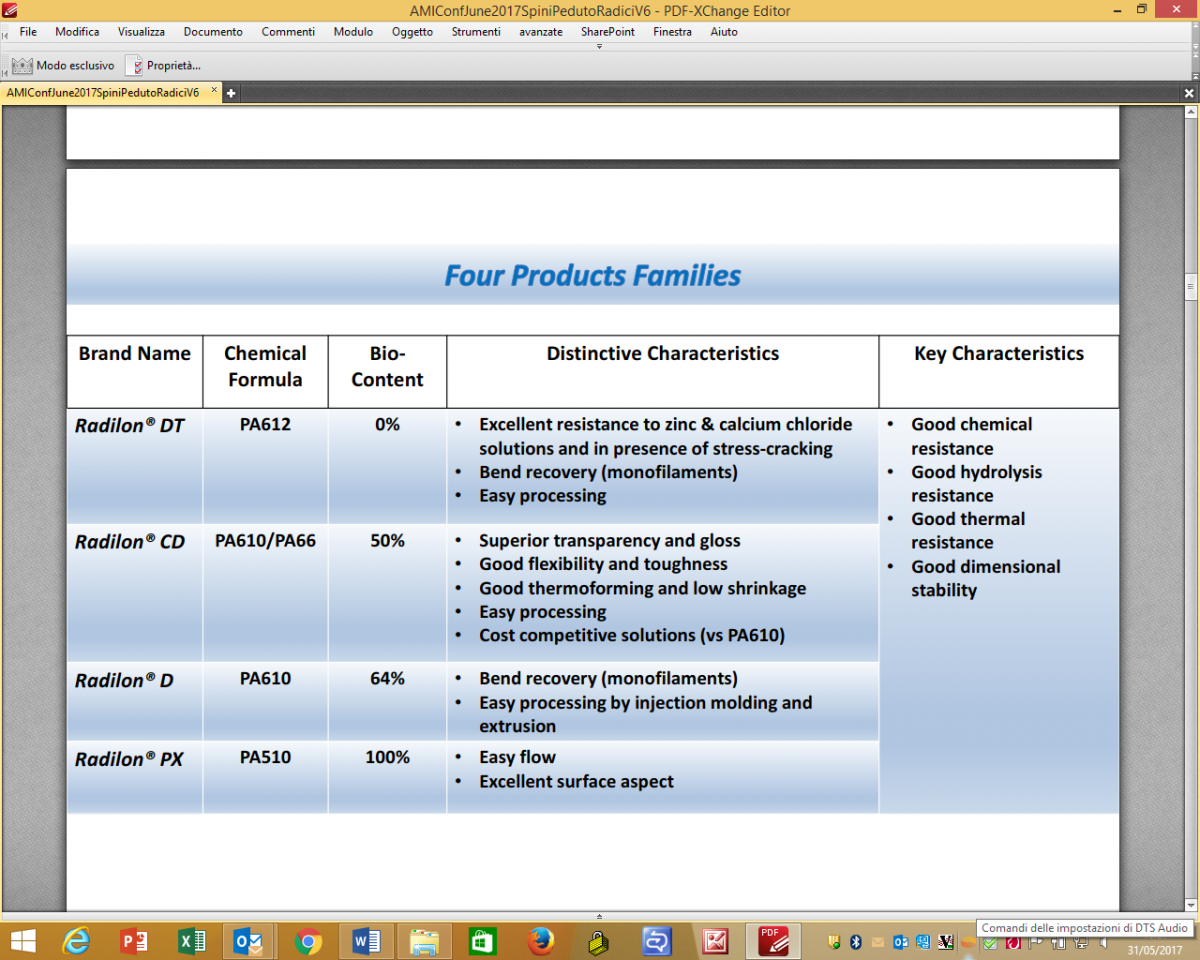Screen dimensions: 1200x960
Task: Expand the bottom panel arrow above taskbar
Action: [x=599, y=916]
